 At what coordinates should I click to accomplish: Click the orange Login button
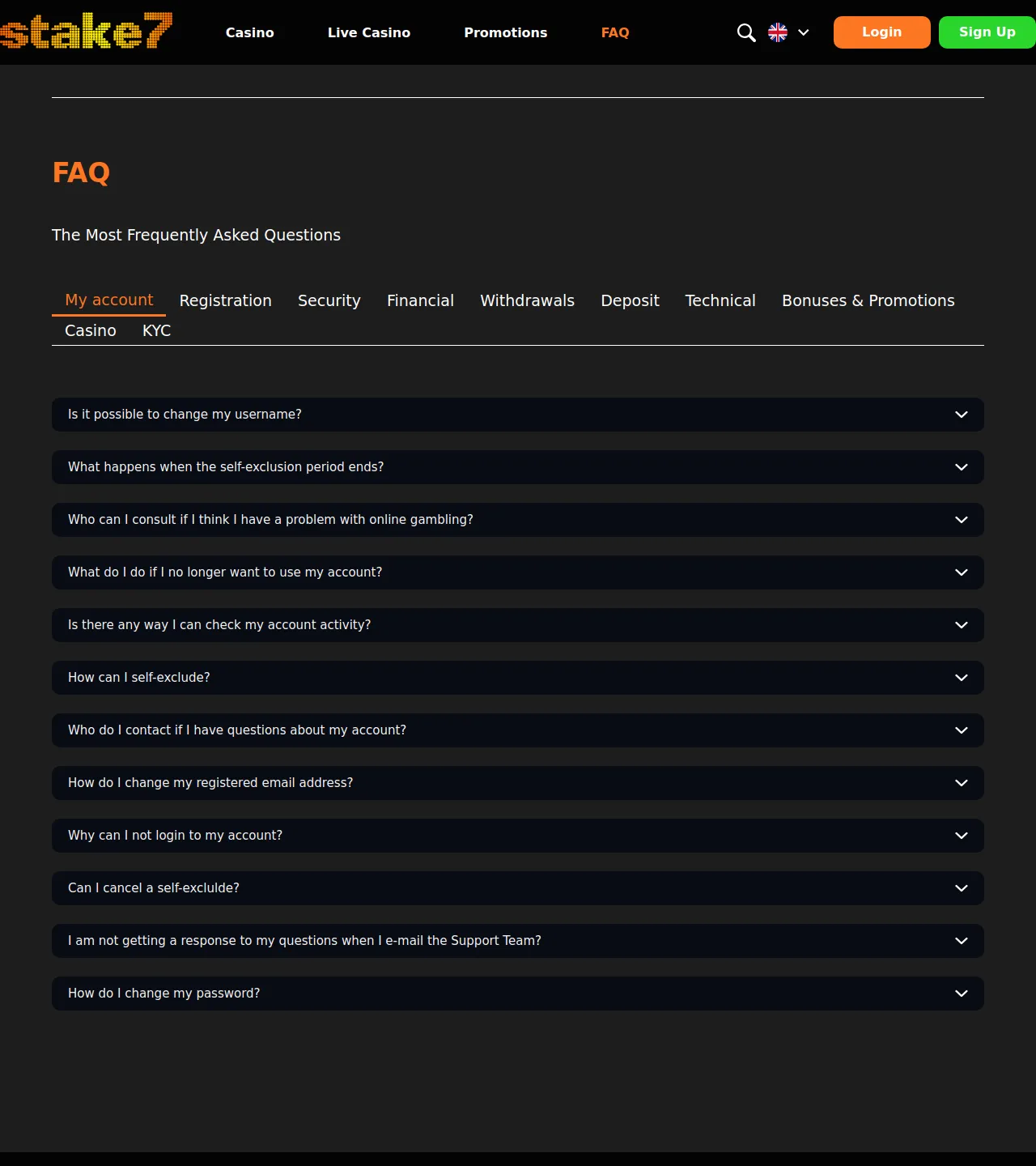882,32
